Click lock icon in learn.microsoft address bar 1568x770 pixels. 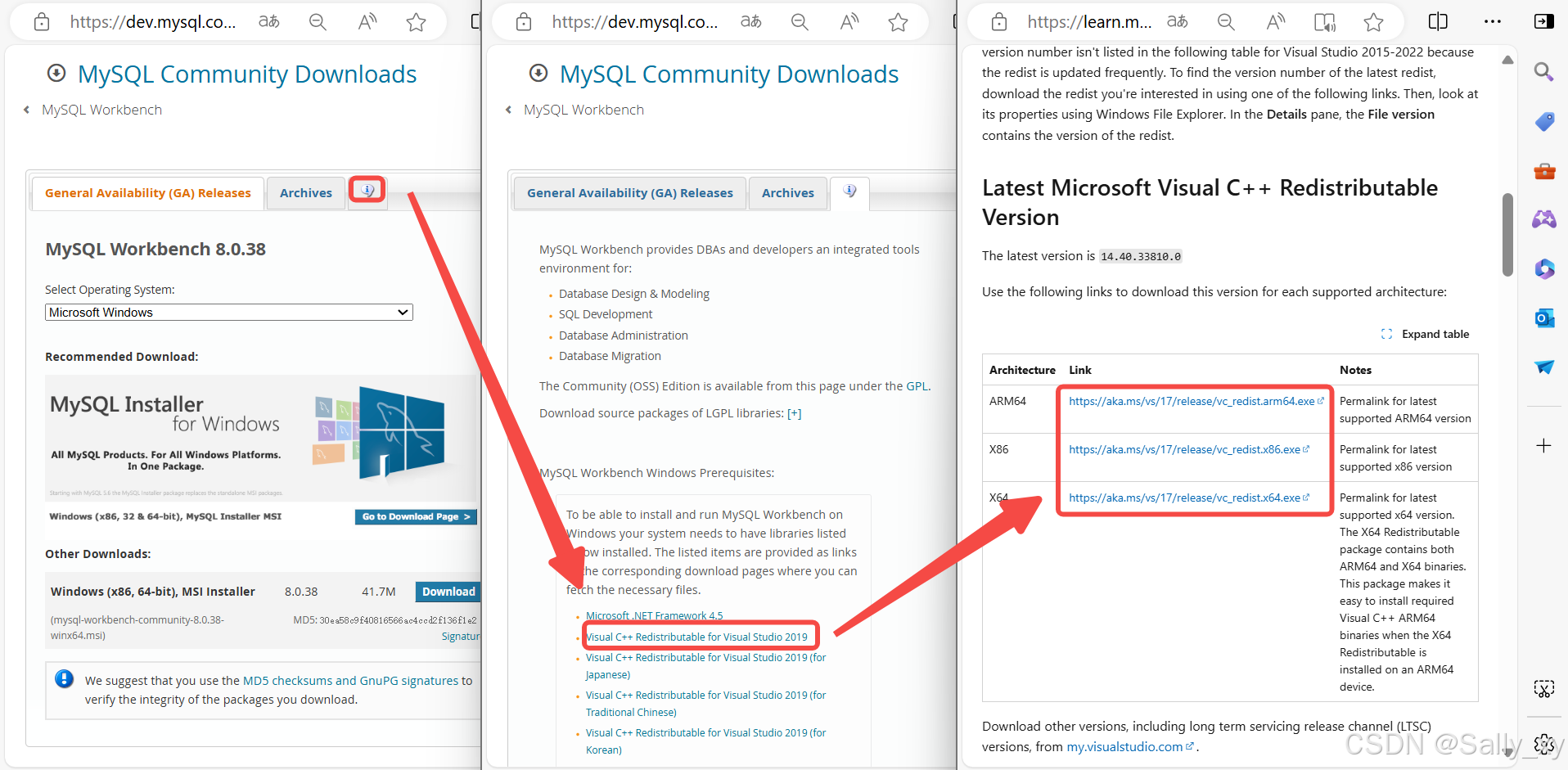tap(998, 22)
